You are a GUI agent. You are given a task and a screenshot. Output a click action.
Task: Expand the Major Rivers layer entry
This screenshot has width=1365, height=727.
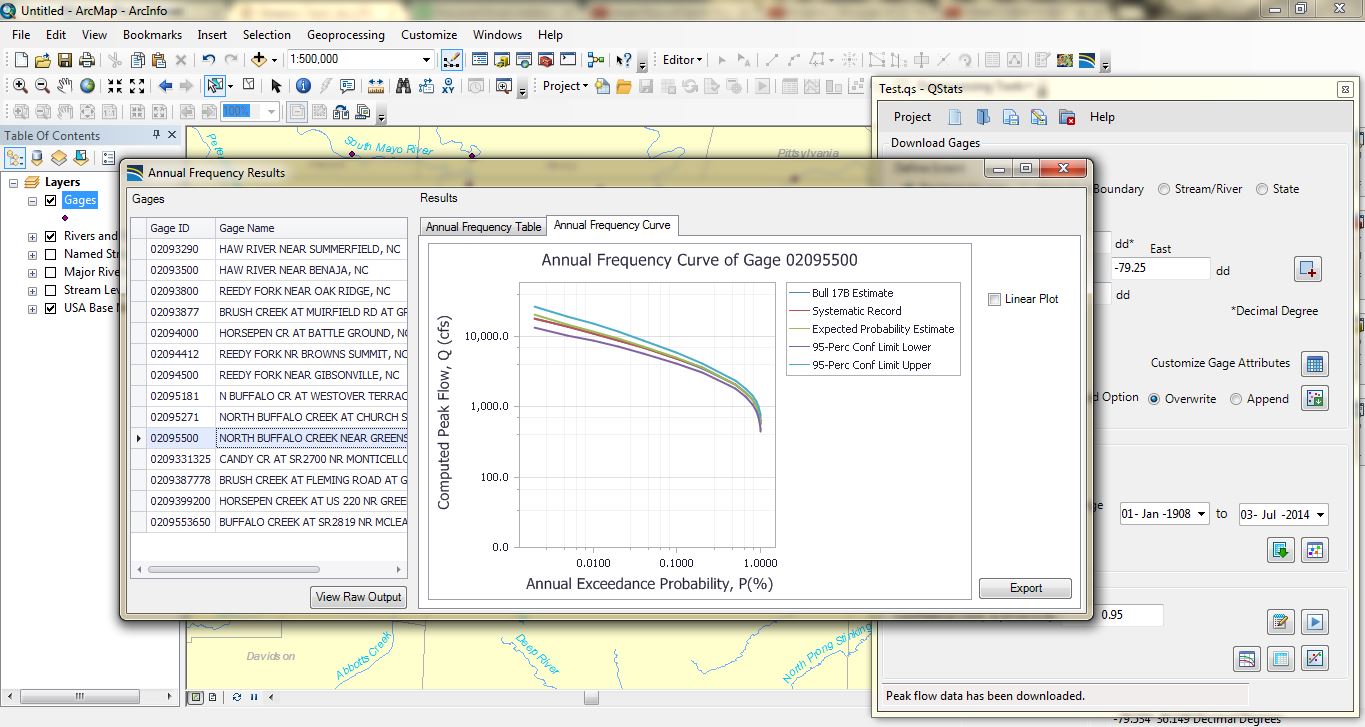tap(32, 271)
